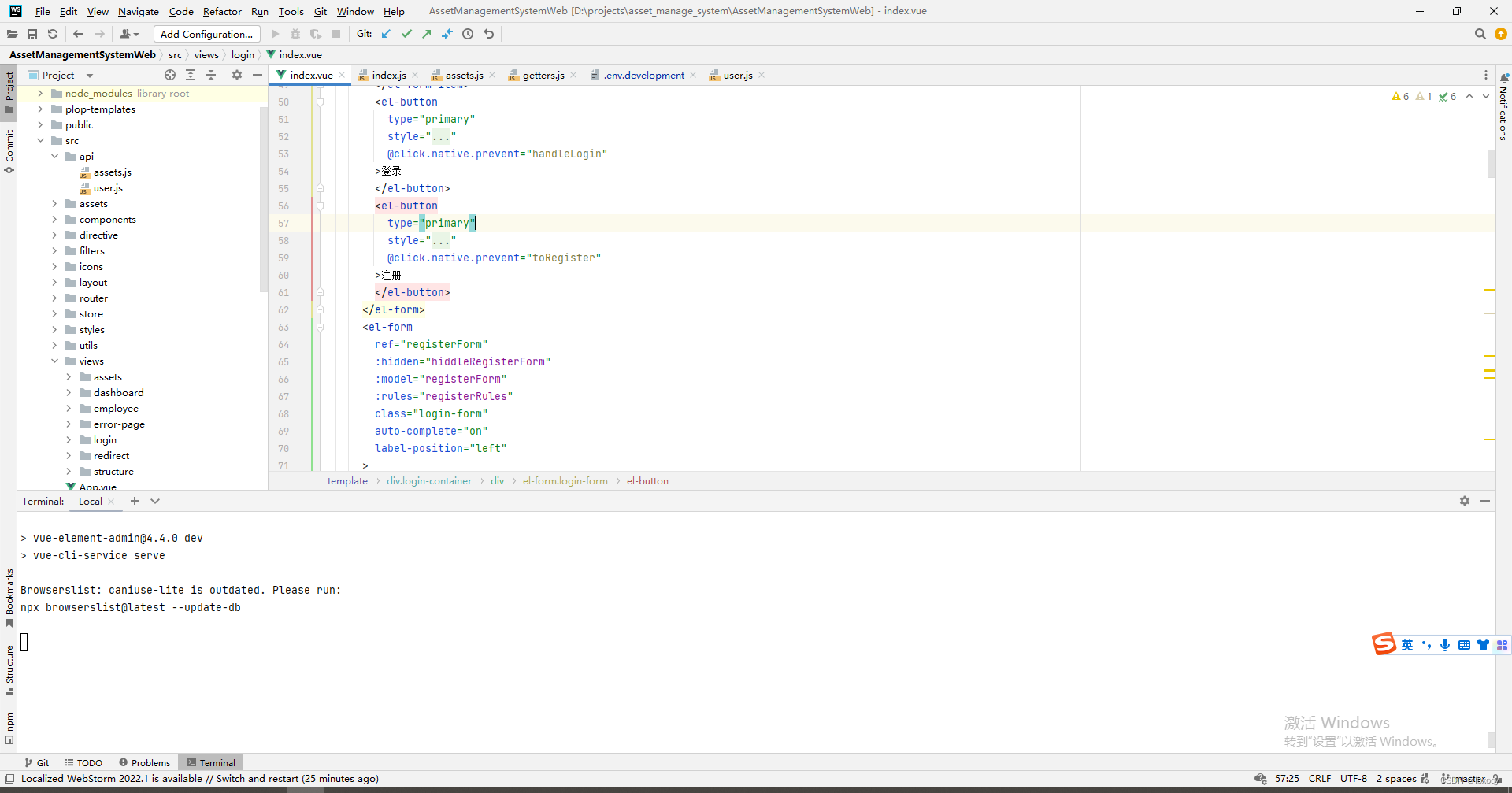This screenshot has width=1512, height=793.
Task: Toggle the Notifications side panel
Action: tap(1503, 106)
